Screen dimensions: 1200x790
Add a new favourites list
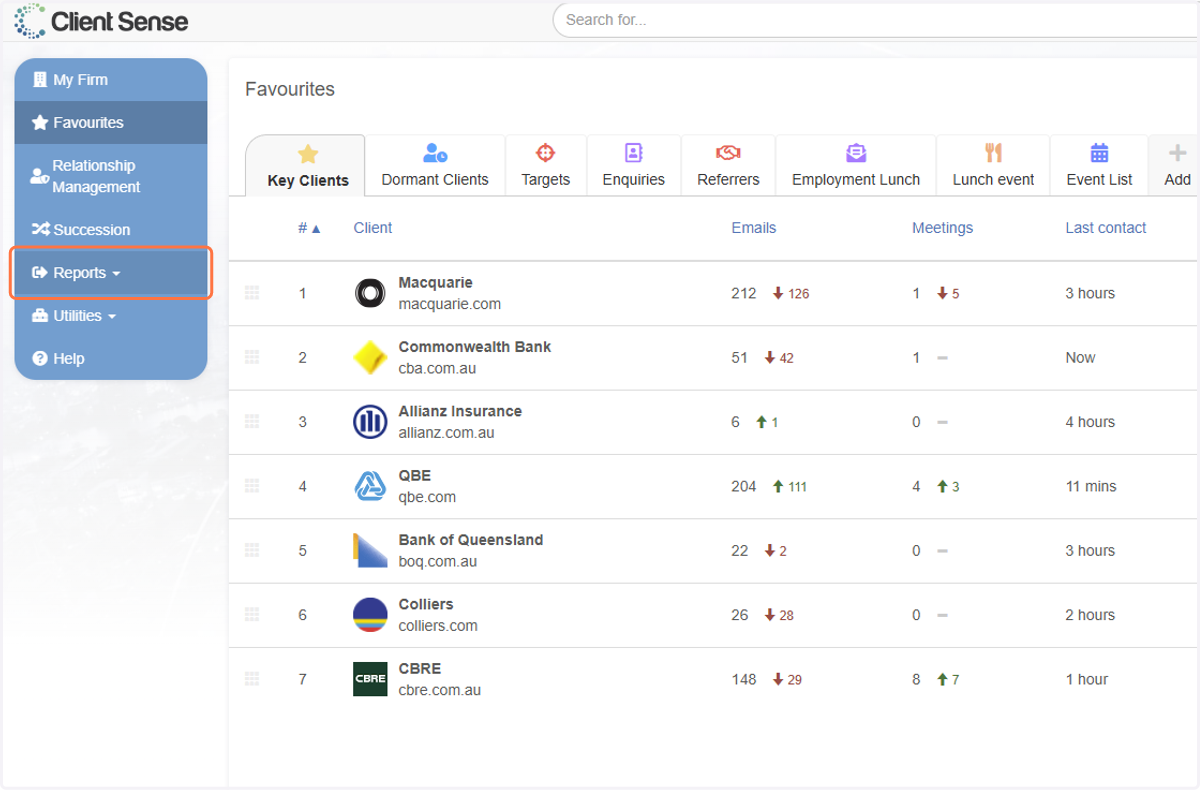click(x=1177, y=166)
